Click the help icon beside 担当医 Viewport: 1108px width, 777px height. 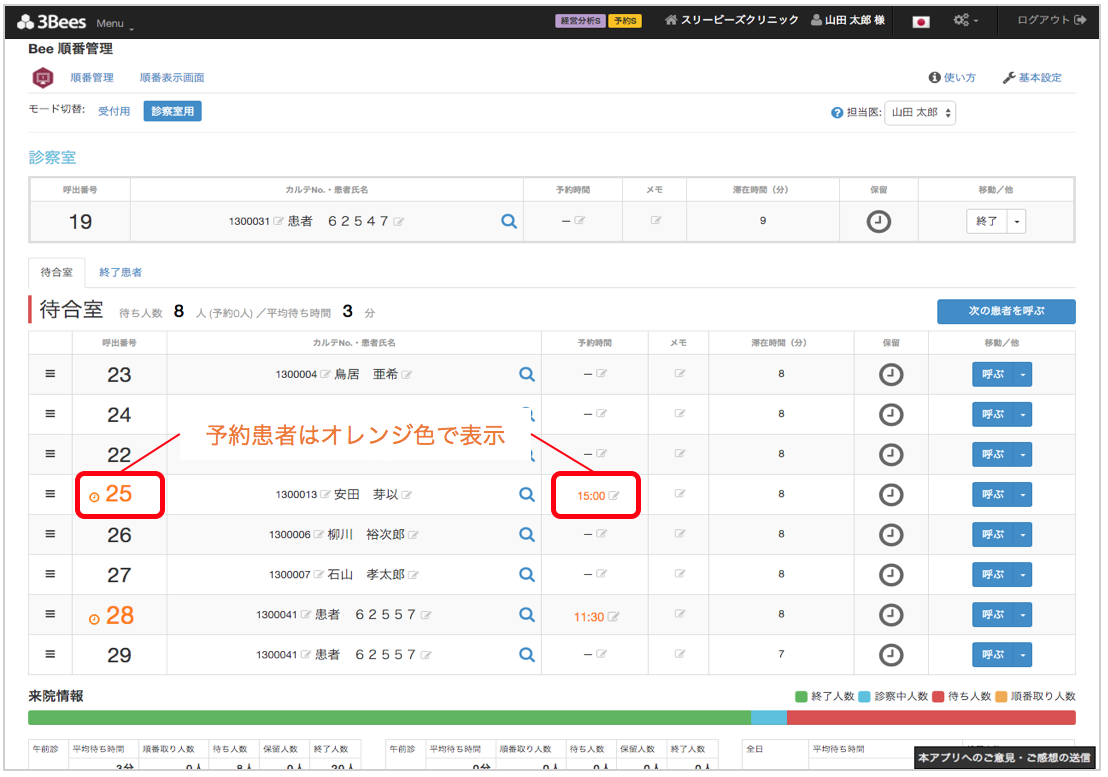(x=837, y=112)
